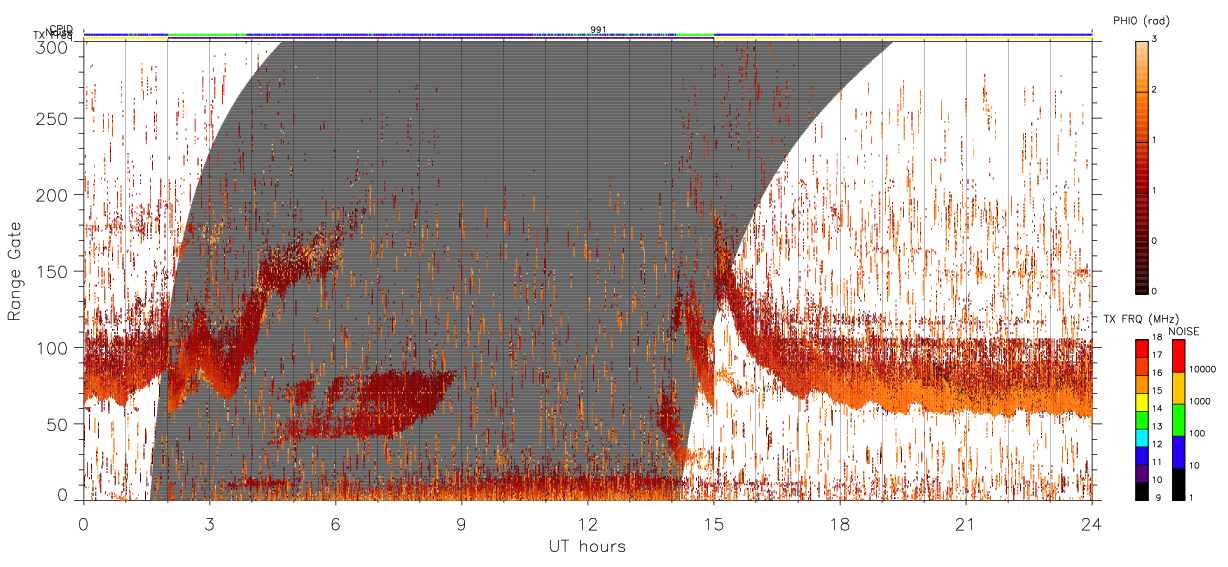Pick the yellow swatch in NOISE legend
The height and width of the screenshot is (567, 1228).
coord(1177,388)
